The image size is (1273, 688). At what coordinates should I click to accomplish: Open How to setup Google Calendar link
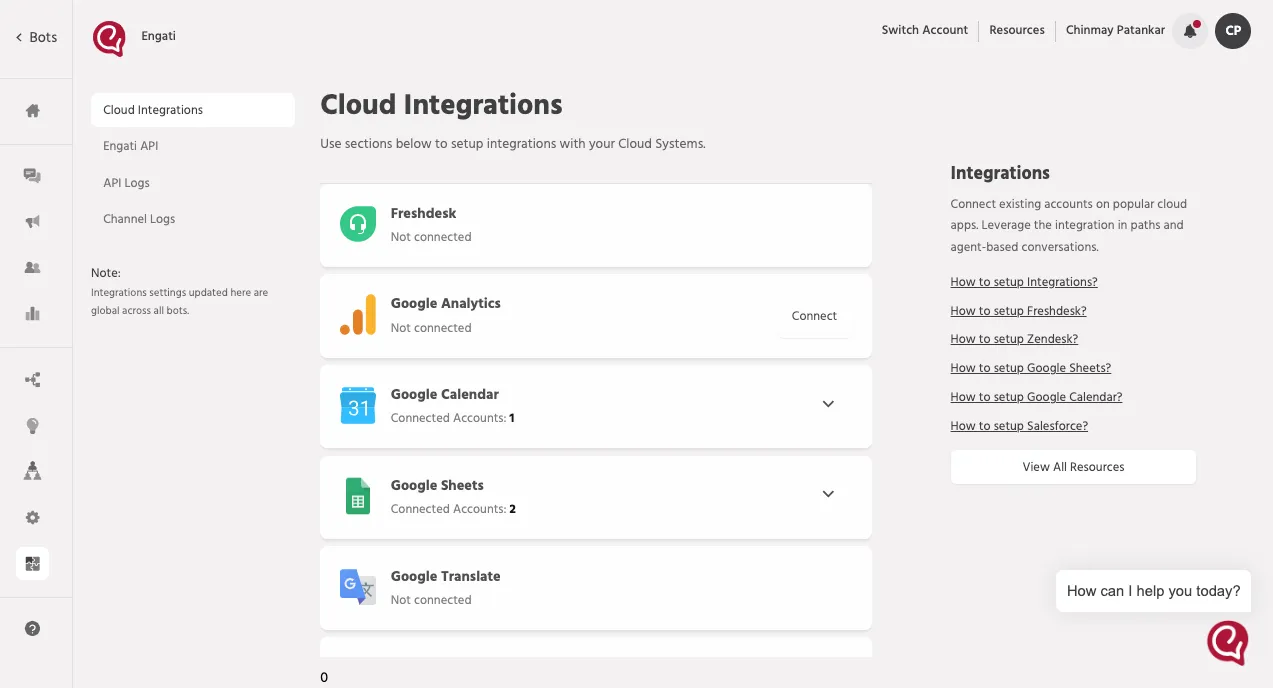click(x=1036, y=397)
